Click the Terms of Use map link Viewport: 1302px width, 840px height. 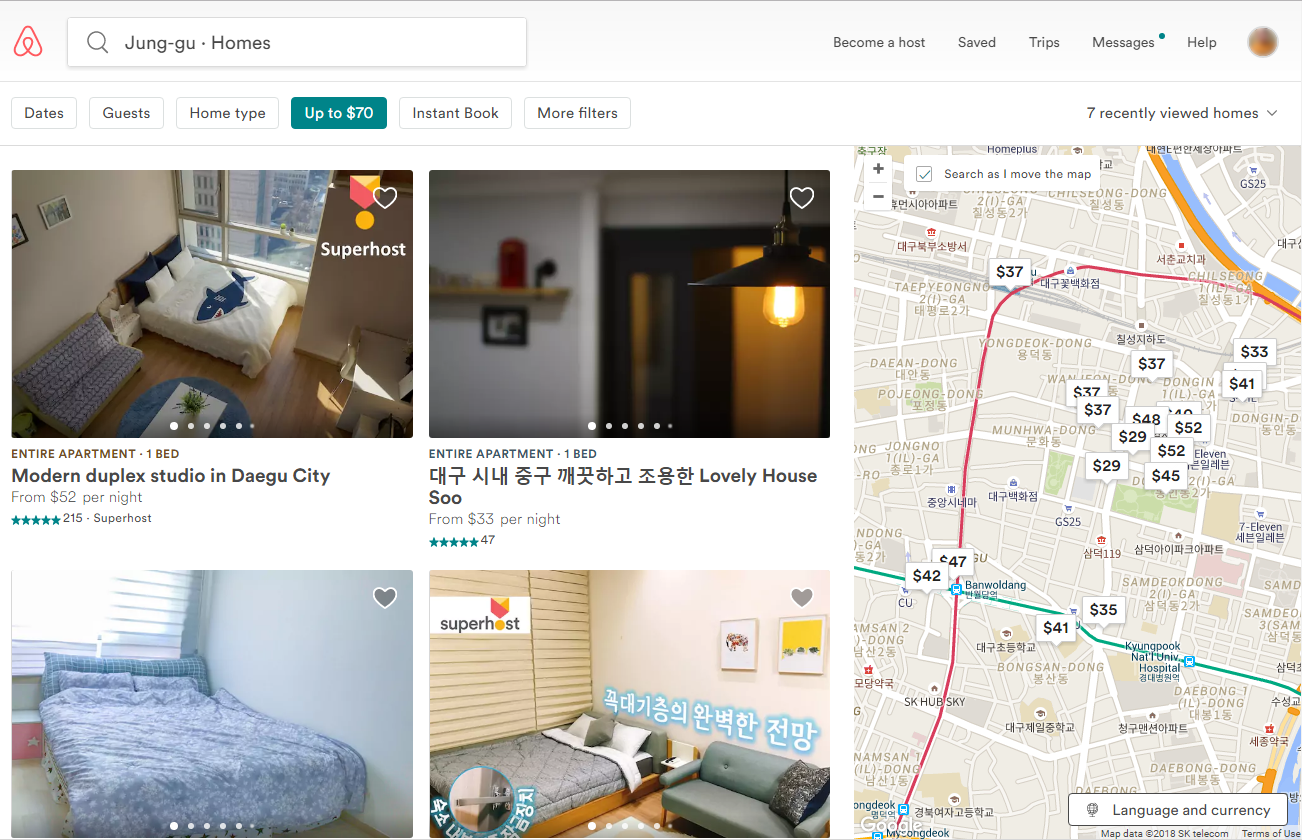coord(1271,834)
